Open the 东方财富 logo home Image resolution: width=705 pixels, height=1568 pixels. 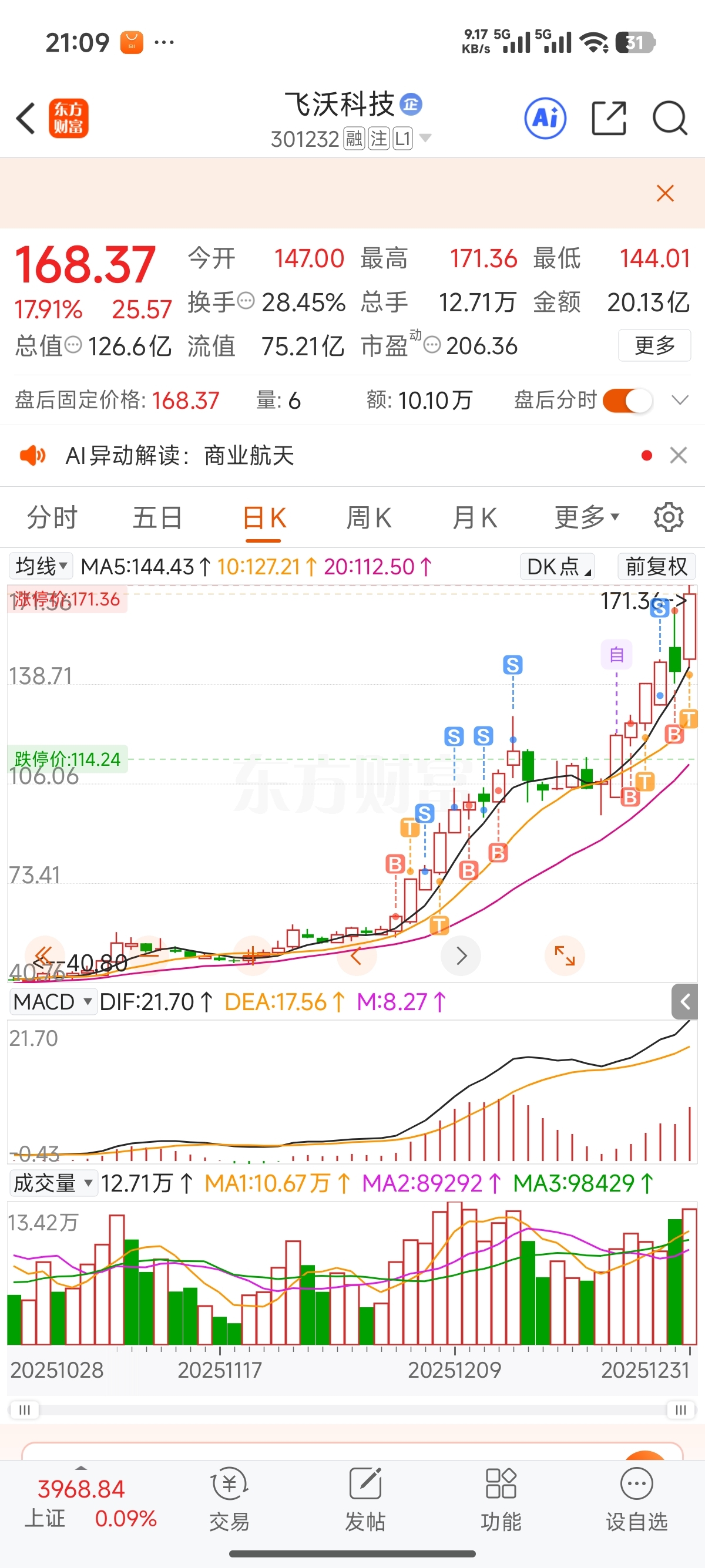click(68, 118)
